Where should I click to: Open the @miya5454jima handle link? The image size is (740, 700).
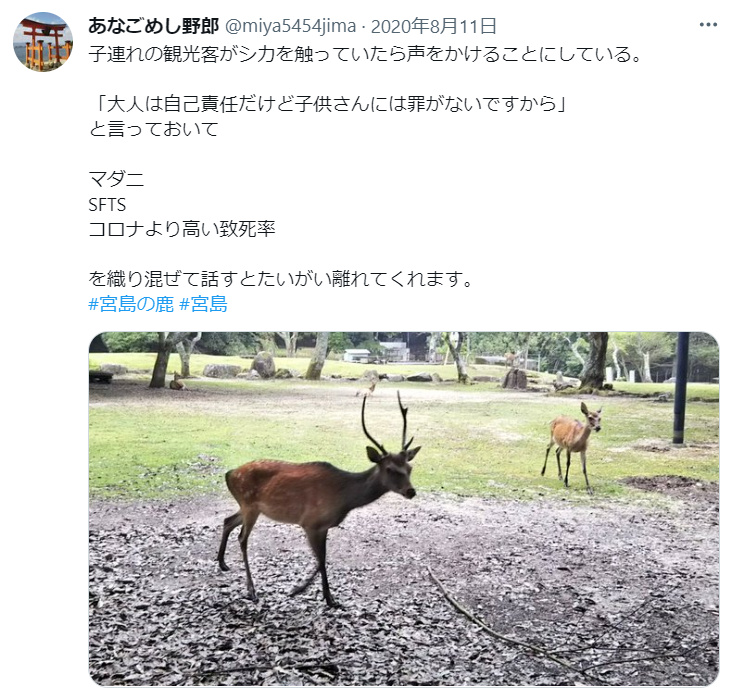click(x=290, y=26)
